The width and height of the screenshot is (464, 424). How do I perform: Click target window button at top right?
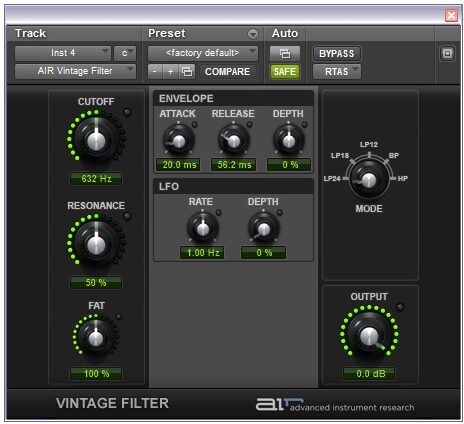pos(447,53)
